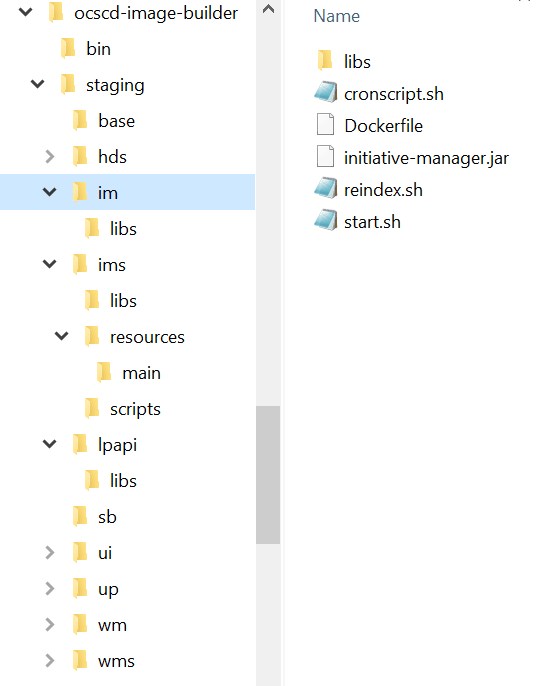Collapse the lpapi folder node
548x686 pixels.
click(50, 444)
